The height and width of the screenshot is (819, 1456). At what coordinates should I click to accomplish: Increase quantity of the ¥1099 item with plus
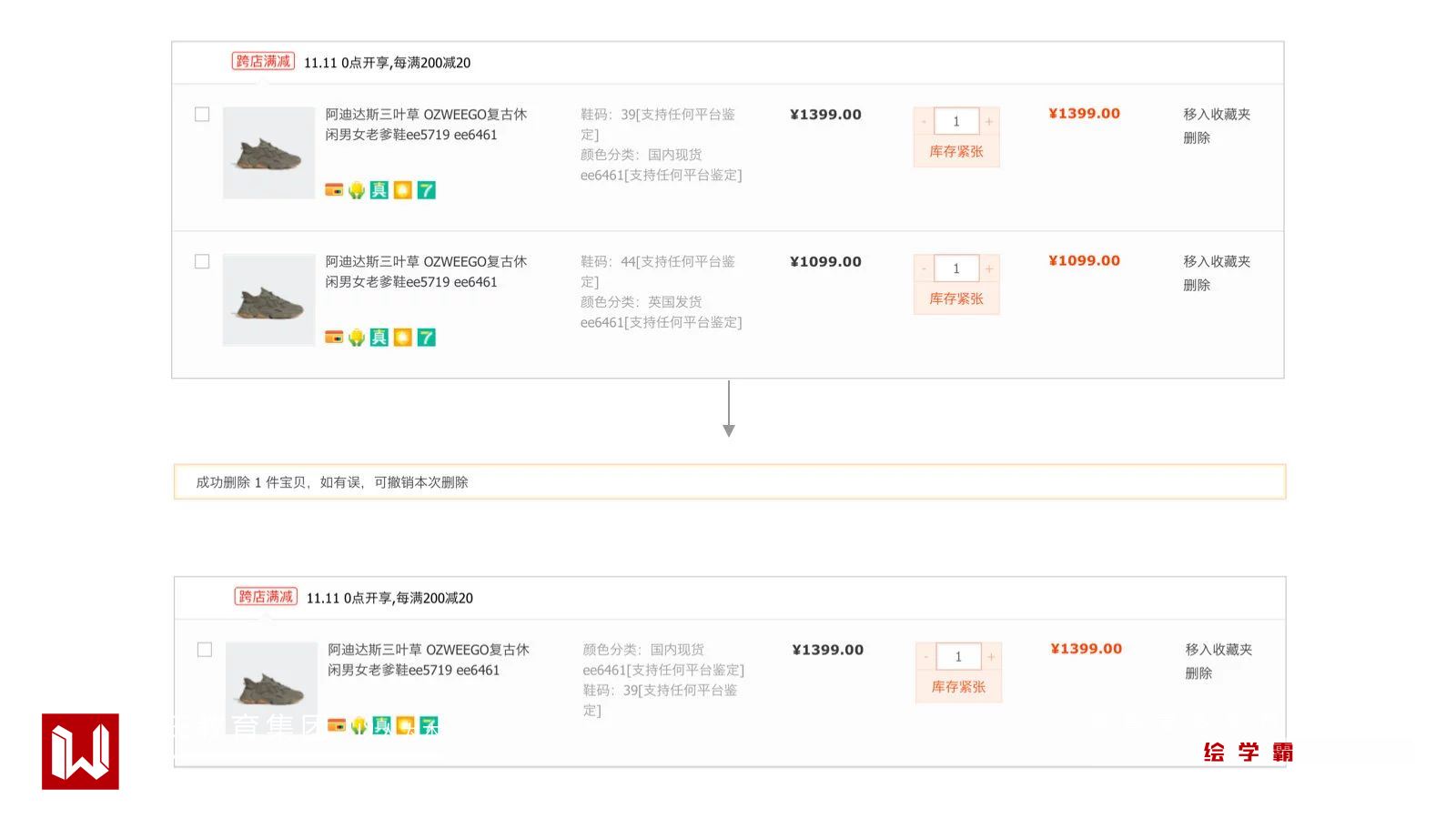(x=989, y=268)
